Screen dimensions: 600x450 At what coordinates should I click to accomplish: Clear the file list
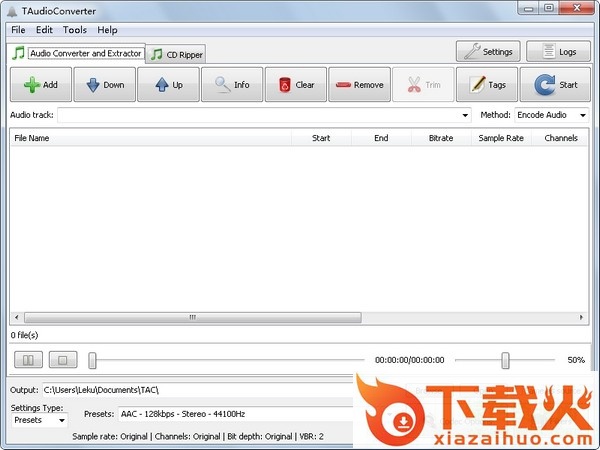296,85
